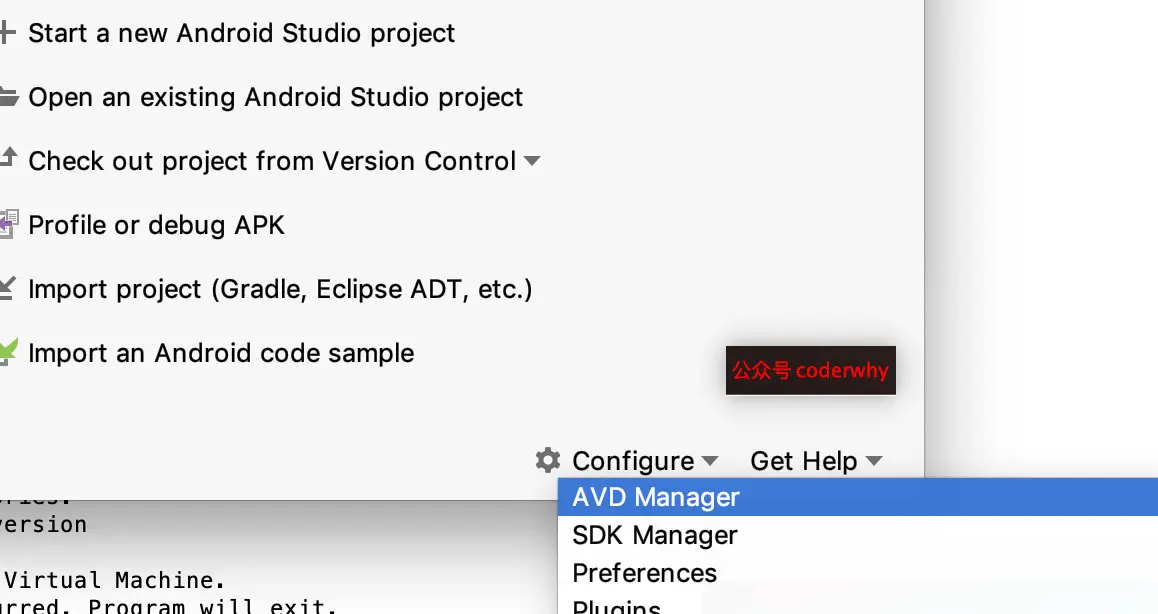Click the Configure gear icon
1158x614 pixels.
click(548, 460)
